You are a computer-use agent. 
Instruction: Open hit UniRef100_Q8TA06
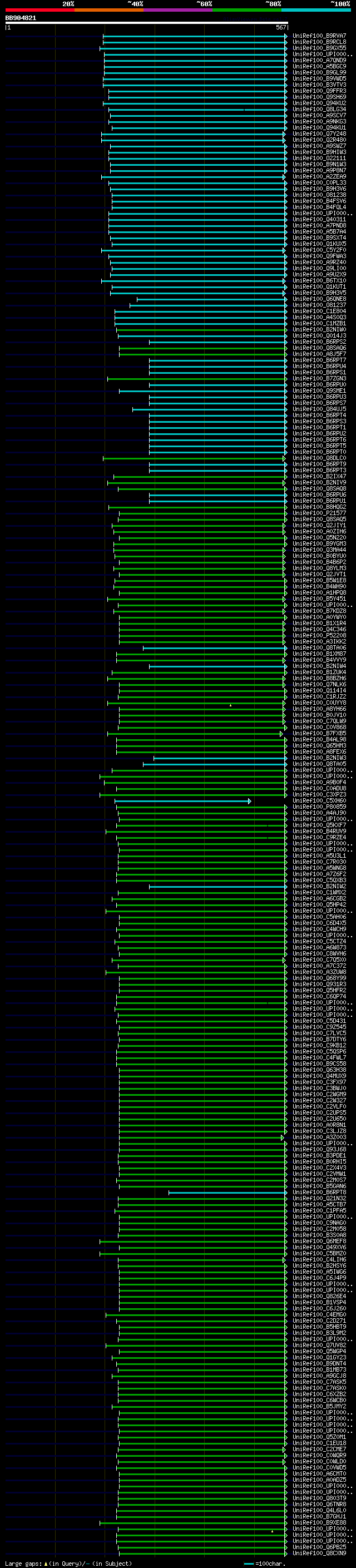click(319, 647)
